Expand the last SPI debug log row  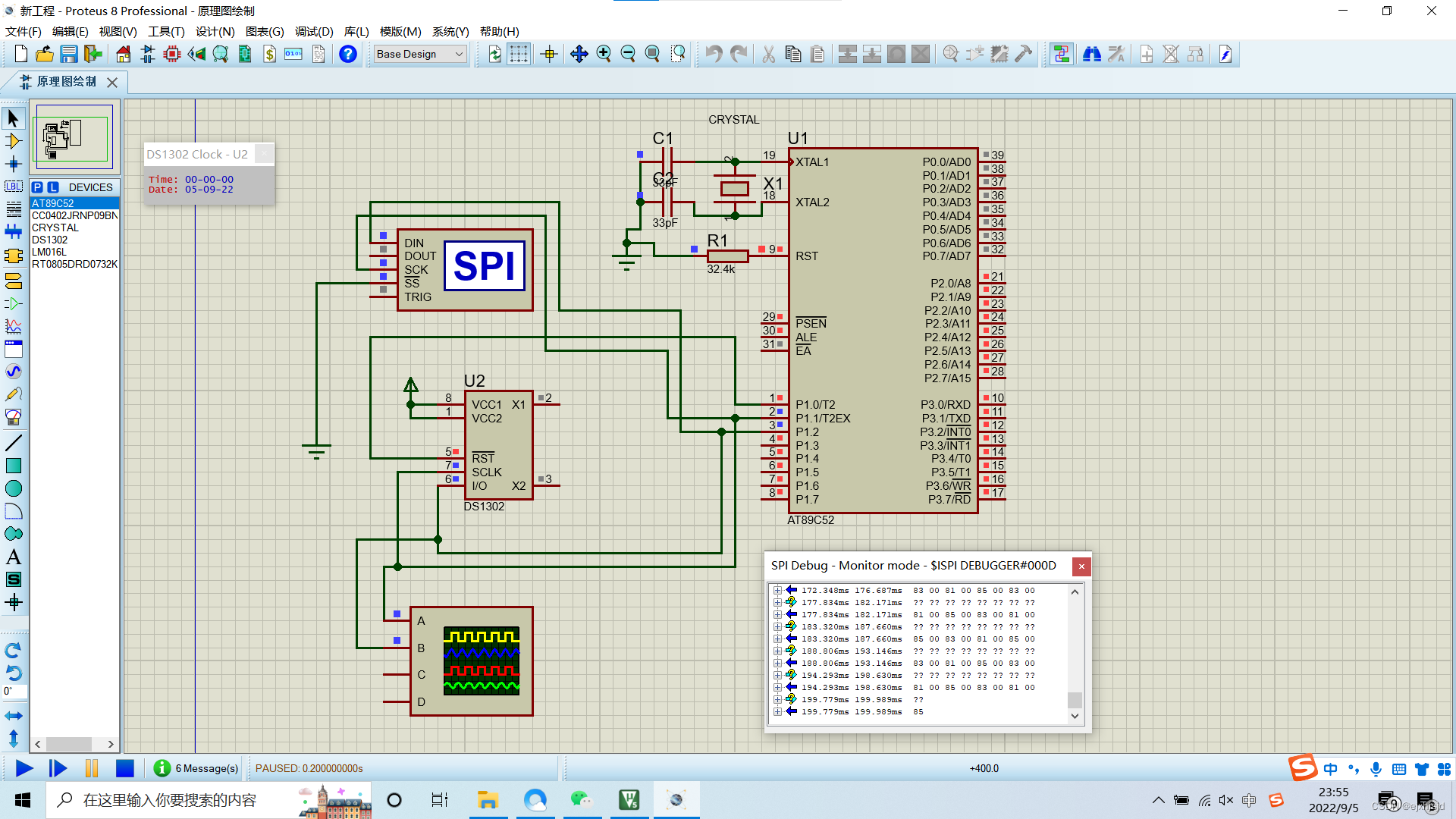coord(777,711)
